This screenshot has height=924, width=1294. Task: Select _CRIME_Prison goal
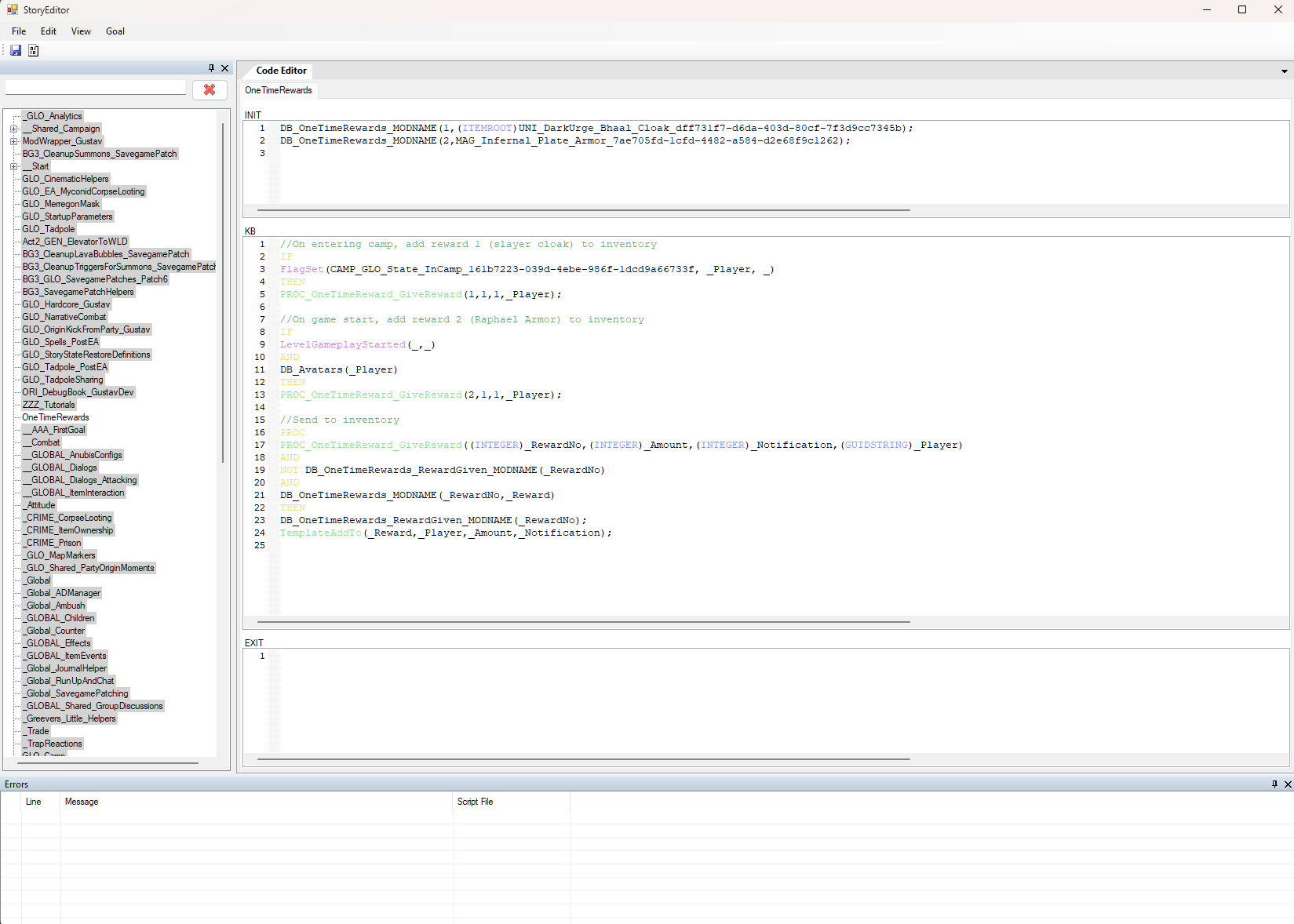[53, 543]
